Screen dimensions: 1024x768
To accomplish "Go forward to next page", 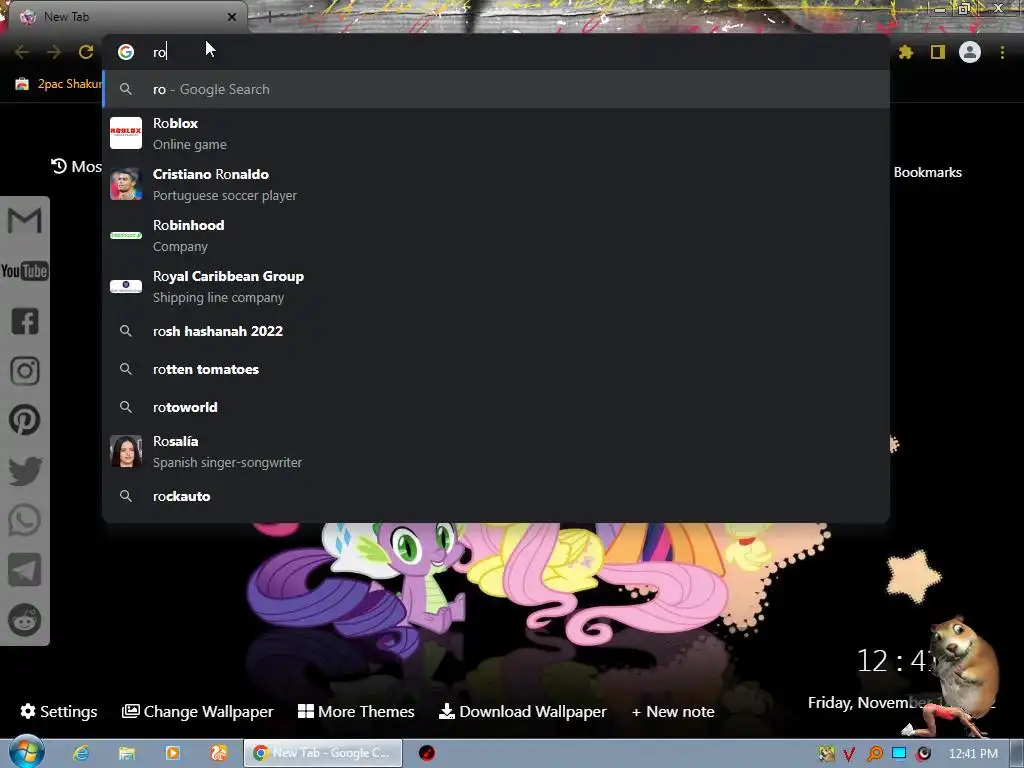I will click(x=54, y=52).
